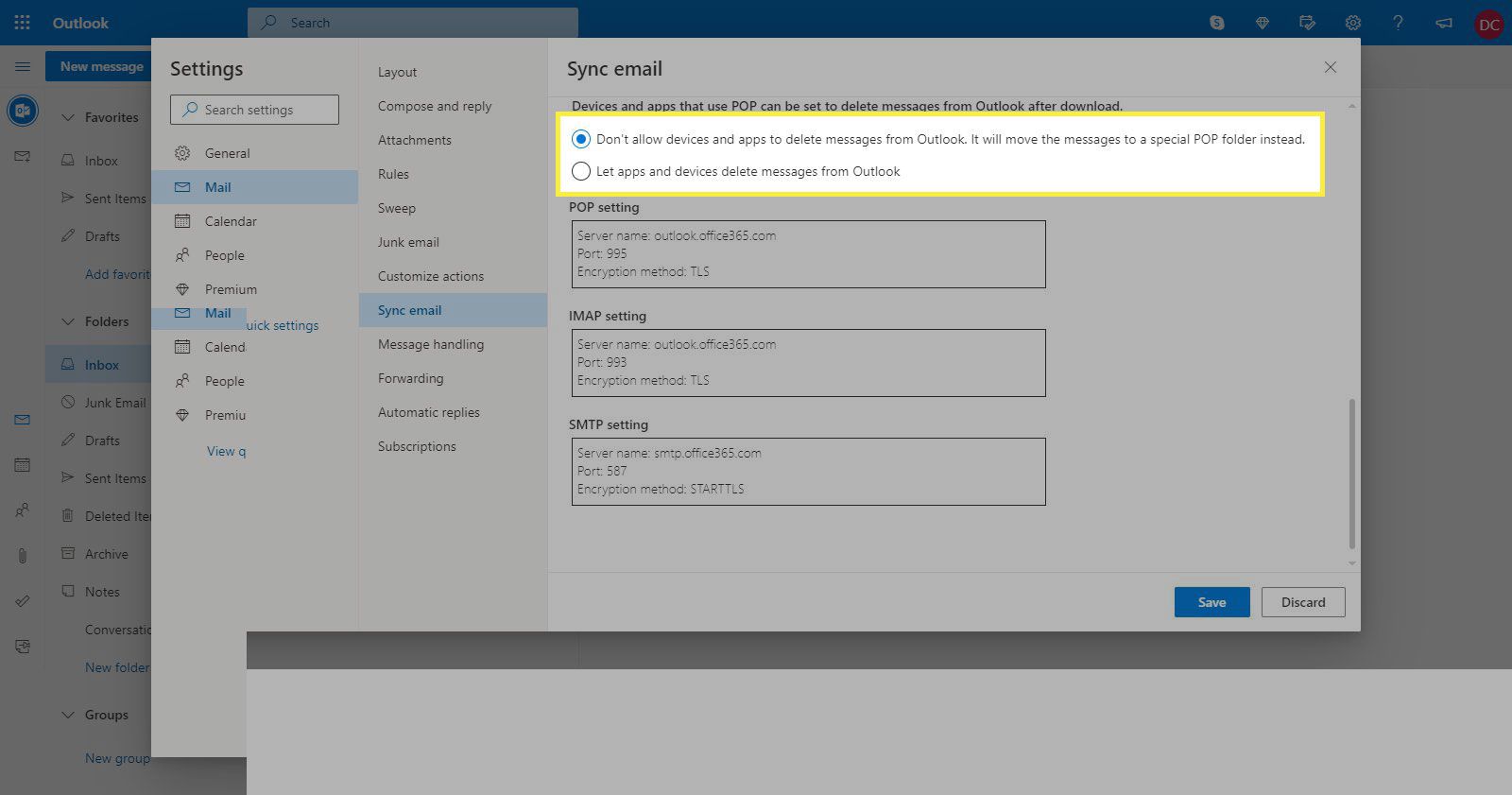The height and width of the screenshot is (795, 1512).
Task: Open the Archive folder
Action: (x=106, y=554)
